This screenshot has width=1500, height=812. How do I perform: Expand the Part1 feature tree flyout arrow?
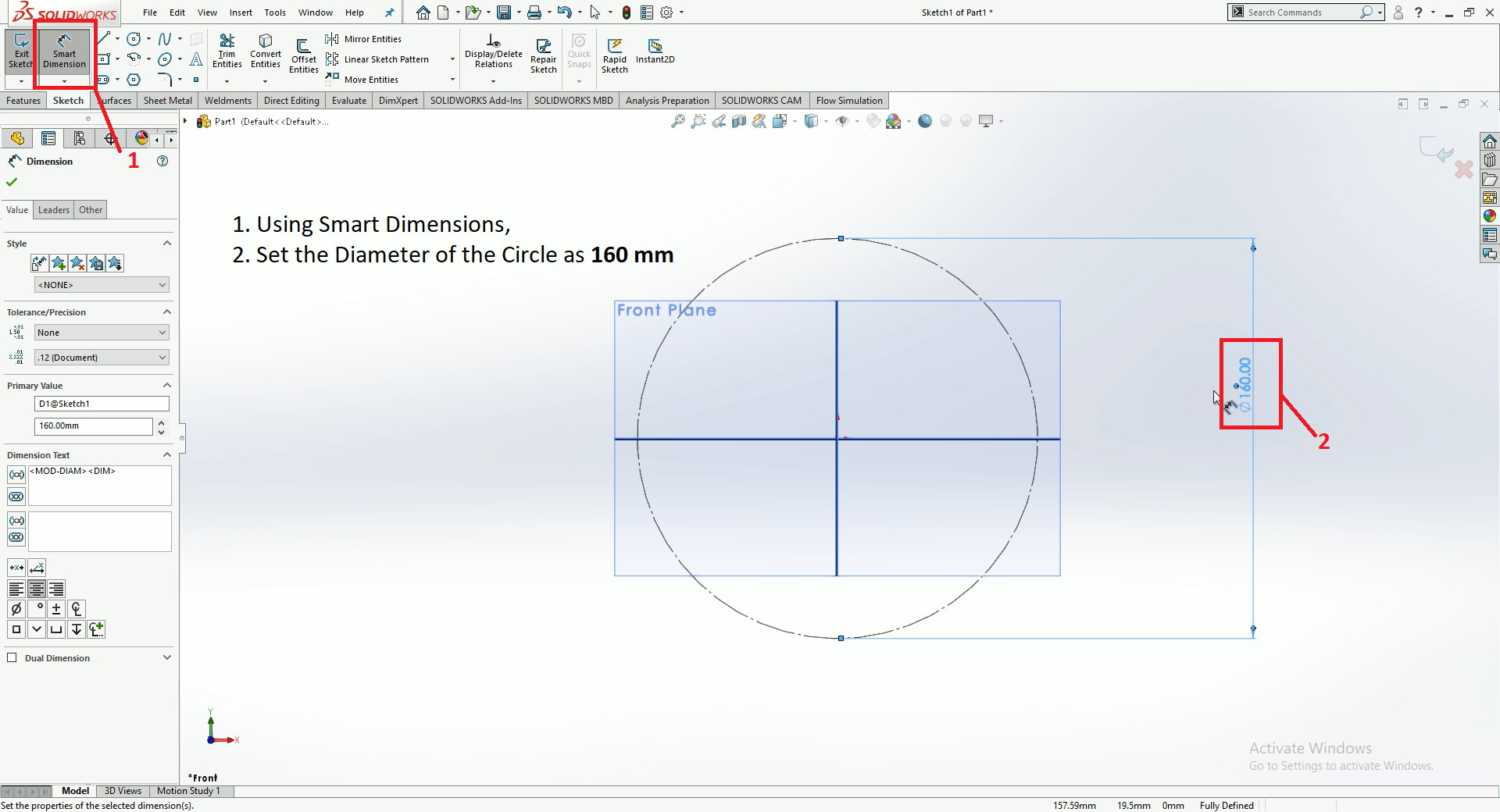[x=185, y=121]
